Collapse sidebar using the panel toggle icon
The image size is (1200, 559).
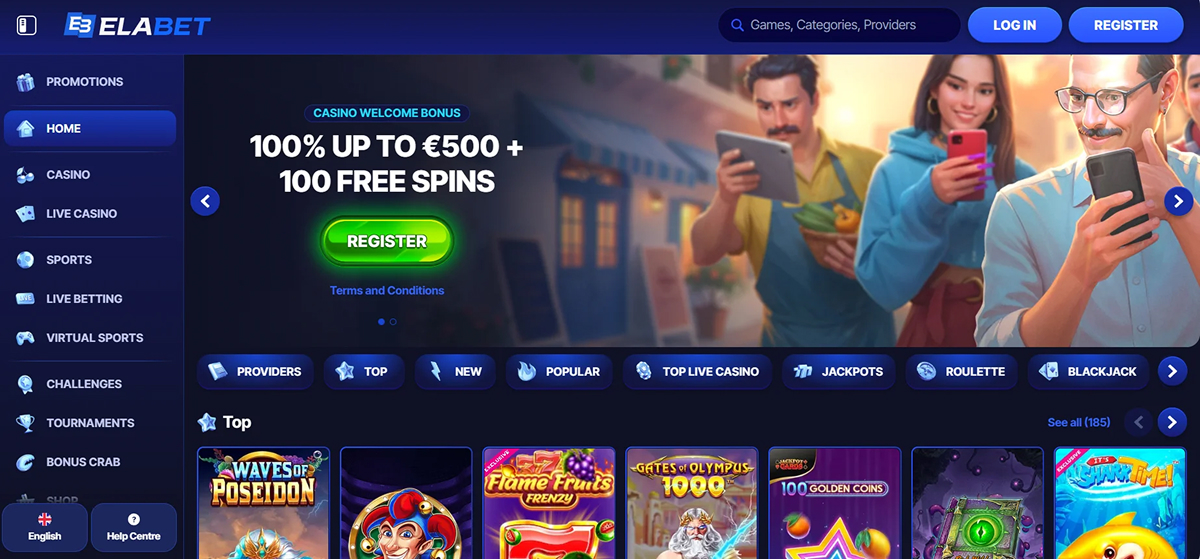pos(27,25)
